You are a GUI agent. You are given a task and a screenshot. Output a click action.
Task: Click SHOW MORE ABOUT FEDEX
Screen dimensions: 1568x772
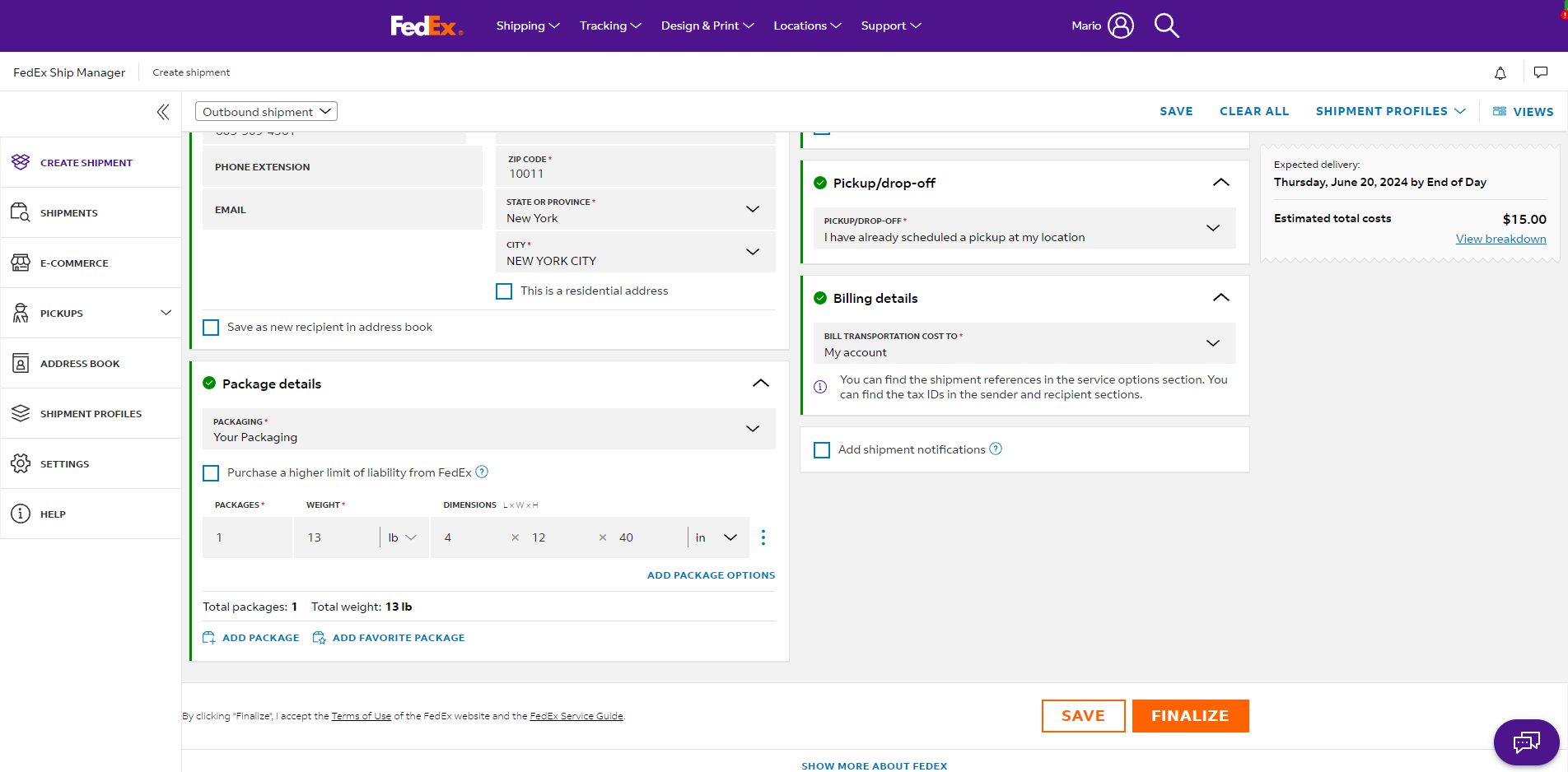click(874, 766)
